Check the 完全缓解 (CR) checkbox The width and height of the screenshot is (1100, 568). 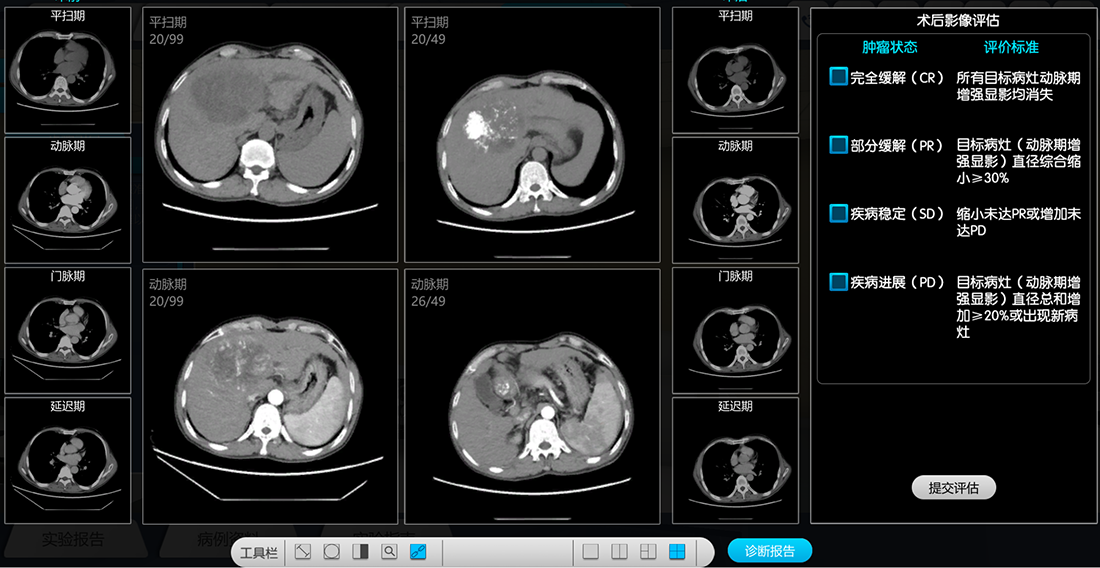click(x=838, y=77)
